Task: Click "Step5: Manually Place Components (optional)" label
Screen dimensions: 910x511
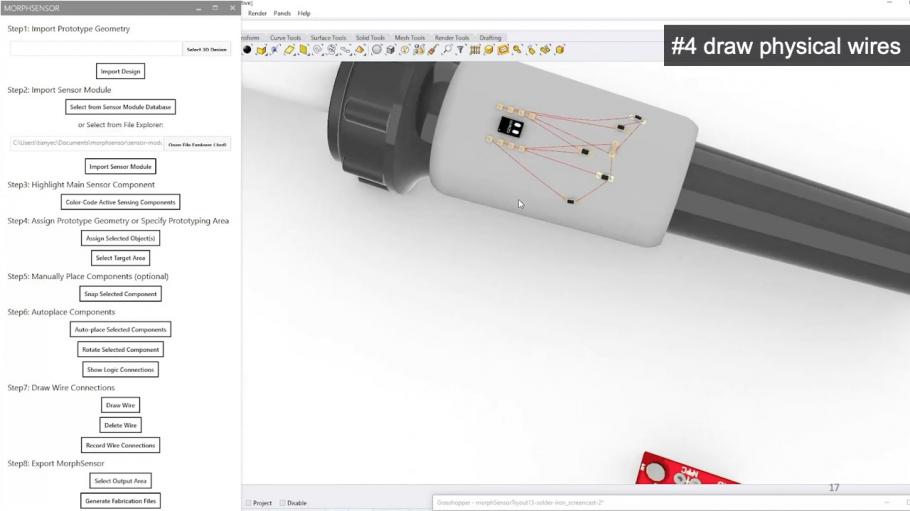Action: pyautogui.click(x=88, y=276)
